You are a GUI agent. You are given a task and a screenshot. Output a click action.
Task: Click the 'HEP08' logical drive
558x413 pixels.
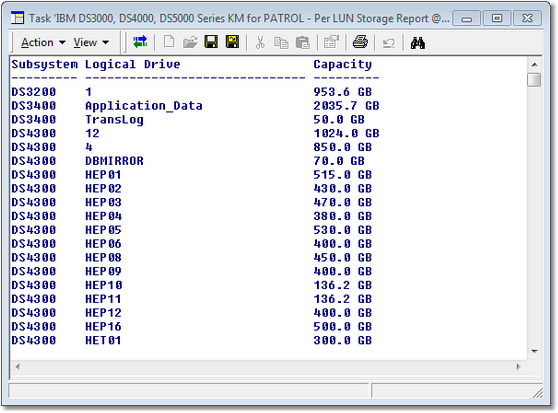tap(103, 258)
